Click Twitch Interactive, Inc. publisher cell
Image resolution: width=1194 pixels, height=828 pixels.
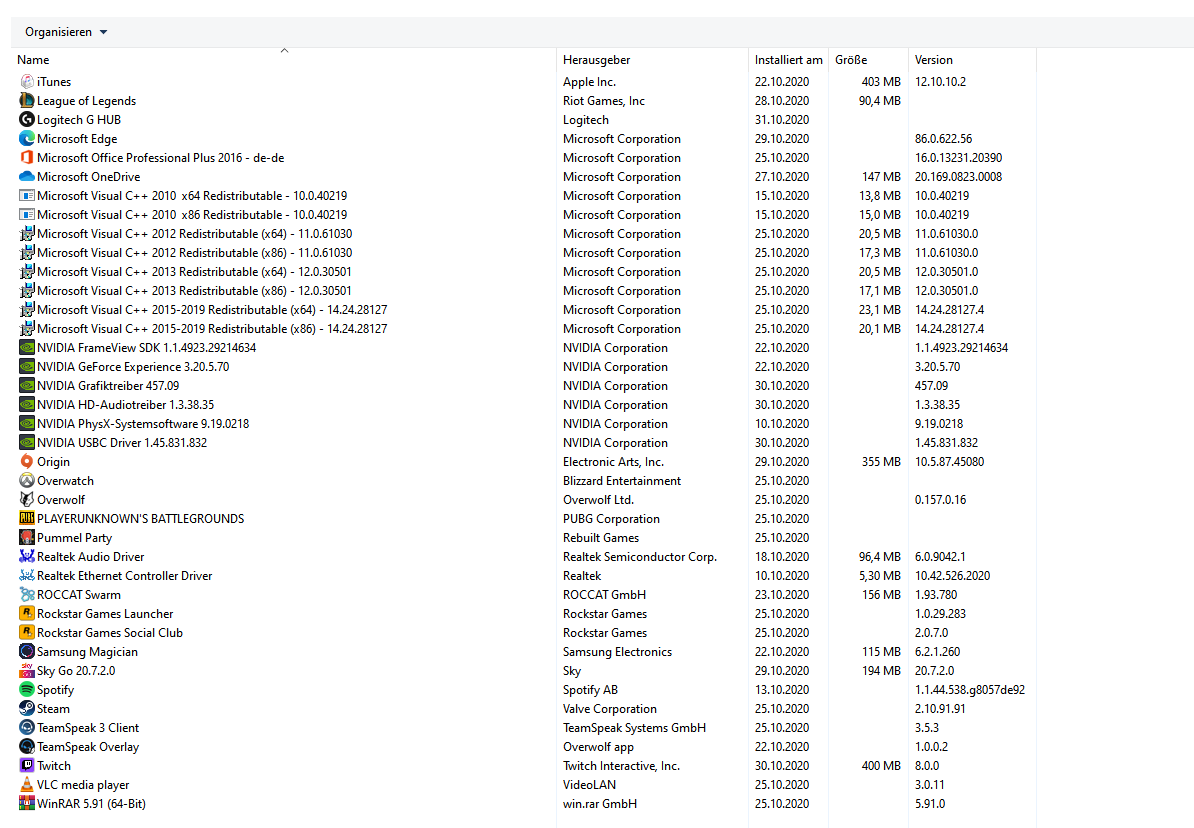621,766
